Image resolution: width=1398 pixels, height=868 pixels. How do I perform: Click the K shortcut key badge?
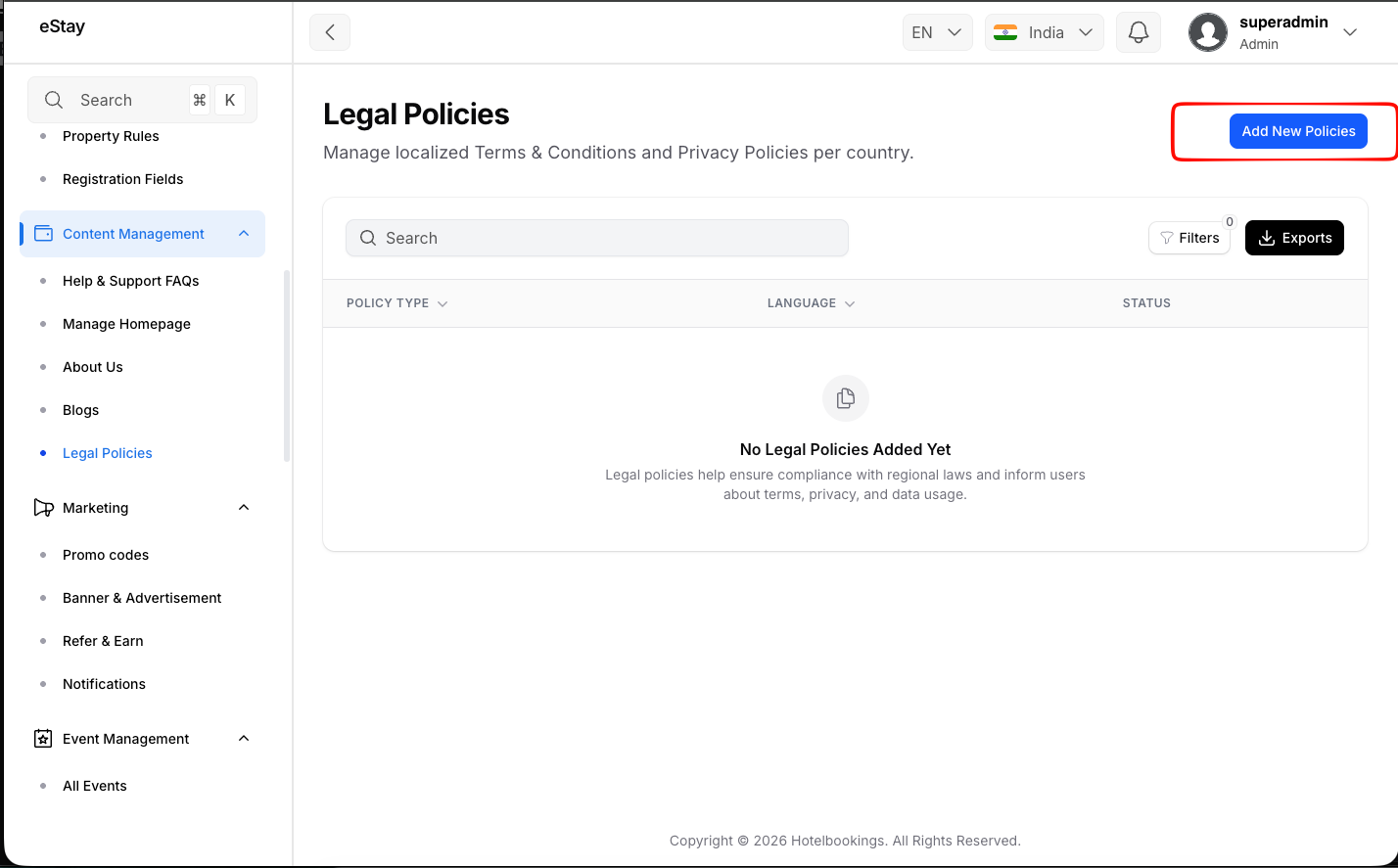click(x=230, y=100)
